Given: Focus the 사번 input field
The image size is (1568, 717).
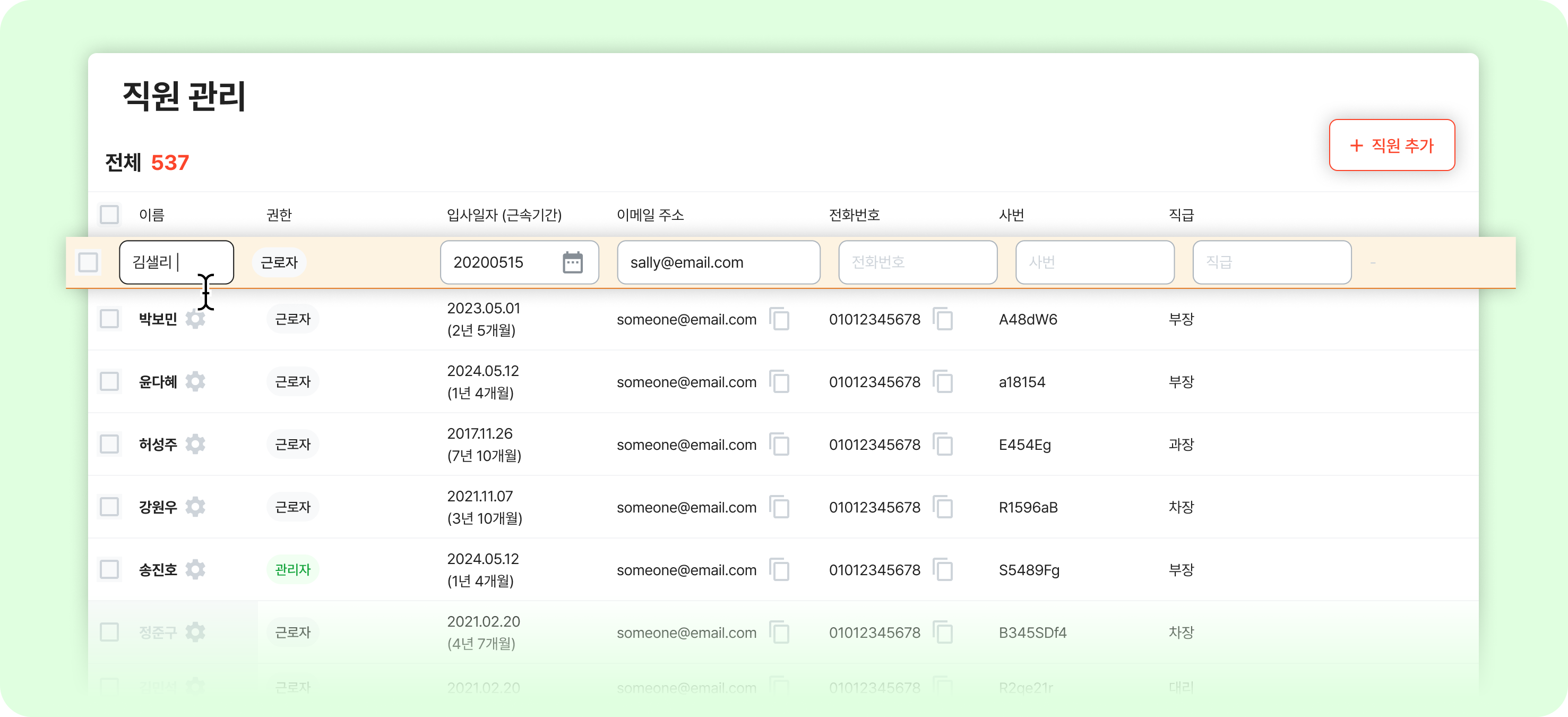Looking at the screenshot, I should [x=1095, y=262].
